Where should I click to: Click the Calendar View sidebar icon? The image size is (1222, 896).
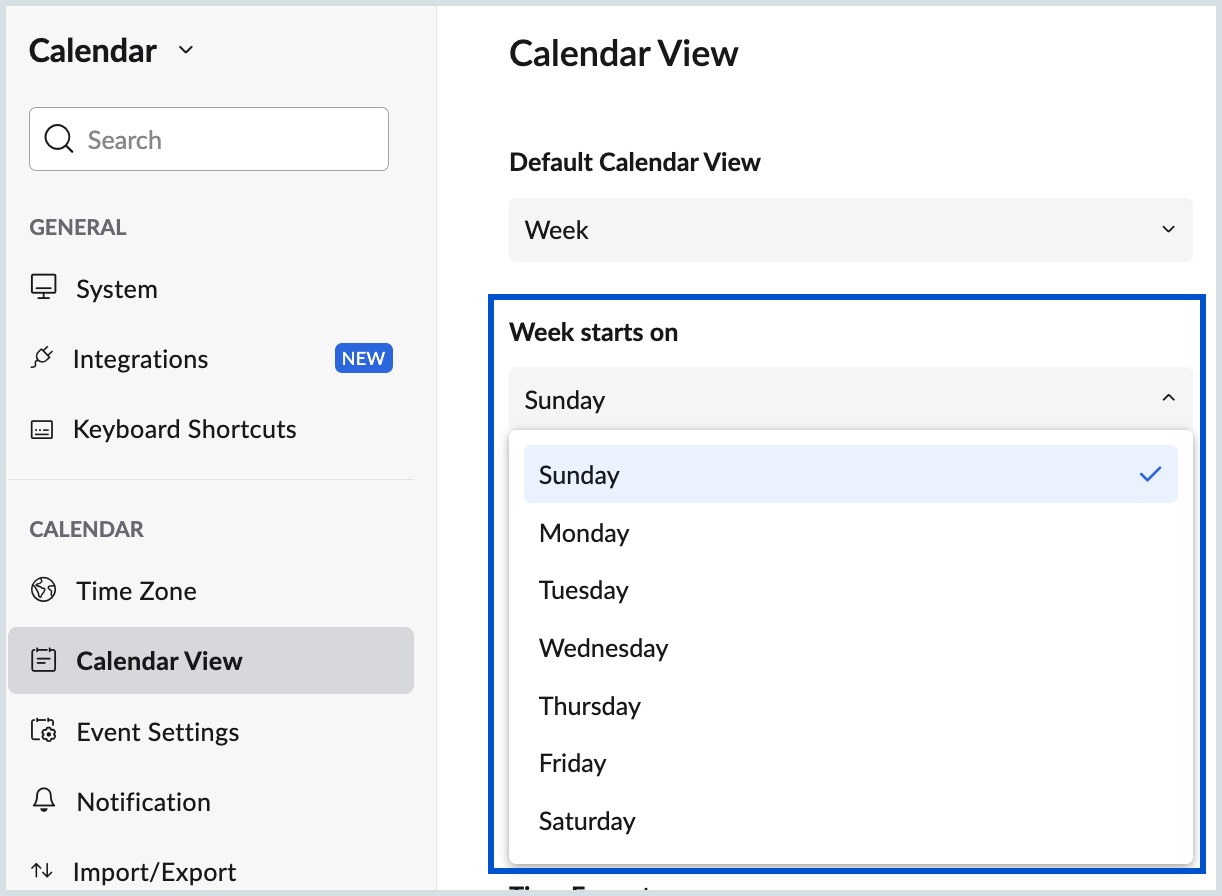point(43,661)
